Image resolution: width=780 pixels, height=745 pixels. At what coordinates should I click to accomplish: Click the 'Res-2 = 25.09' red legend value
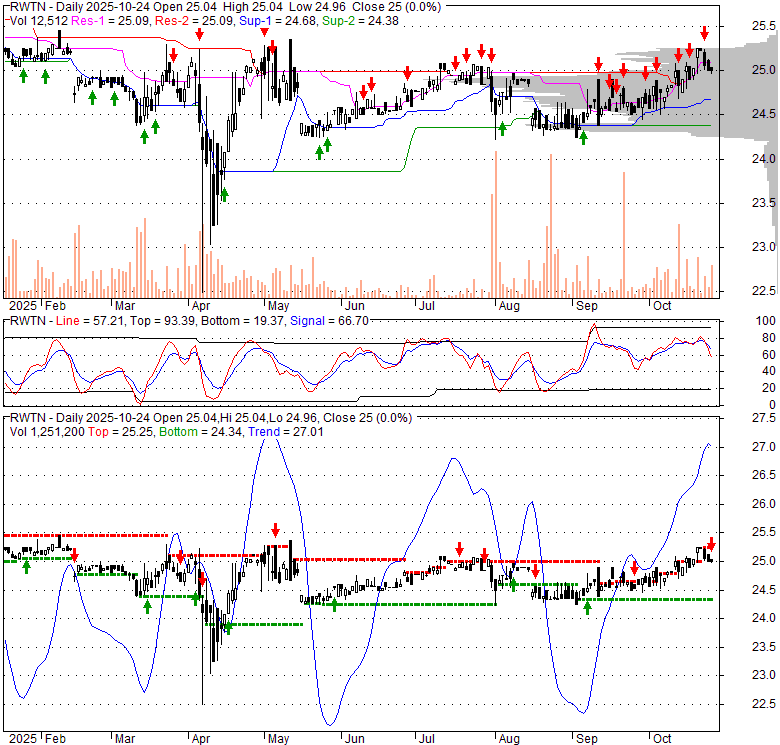click(x=195, y=21)
